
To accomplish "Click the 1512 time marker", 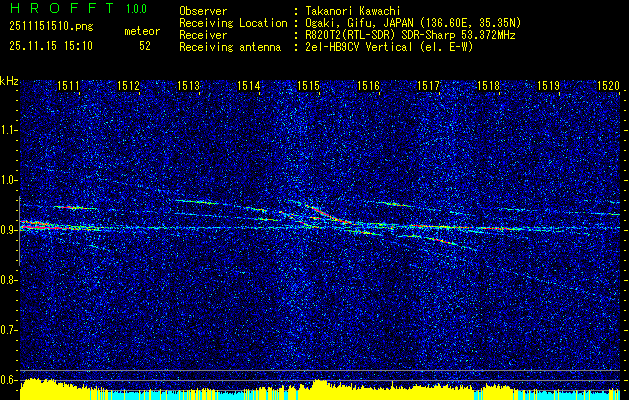I will [128, 85].
